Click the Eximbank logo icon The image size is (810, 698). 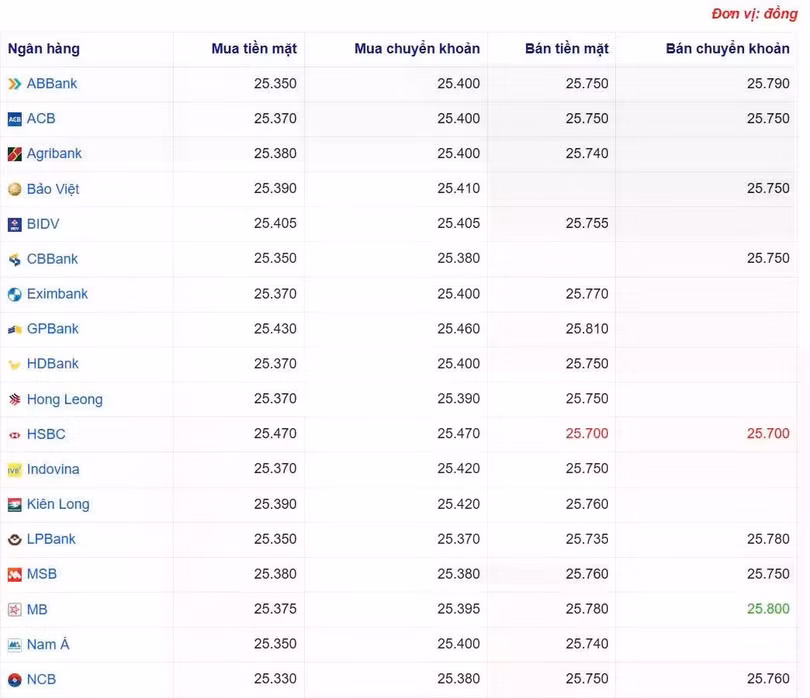(15, 294)
